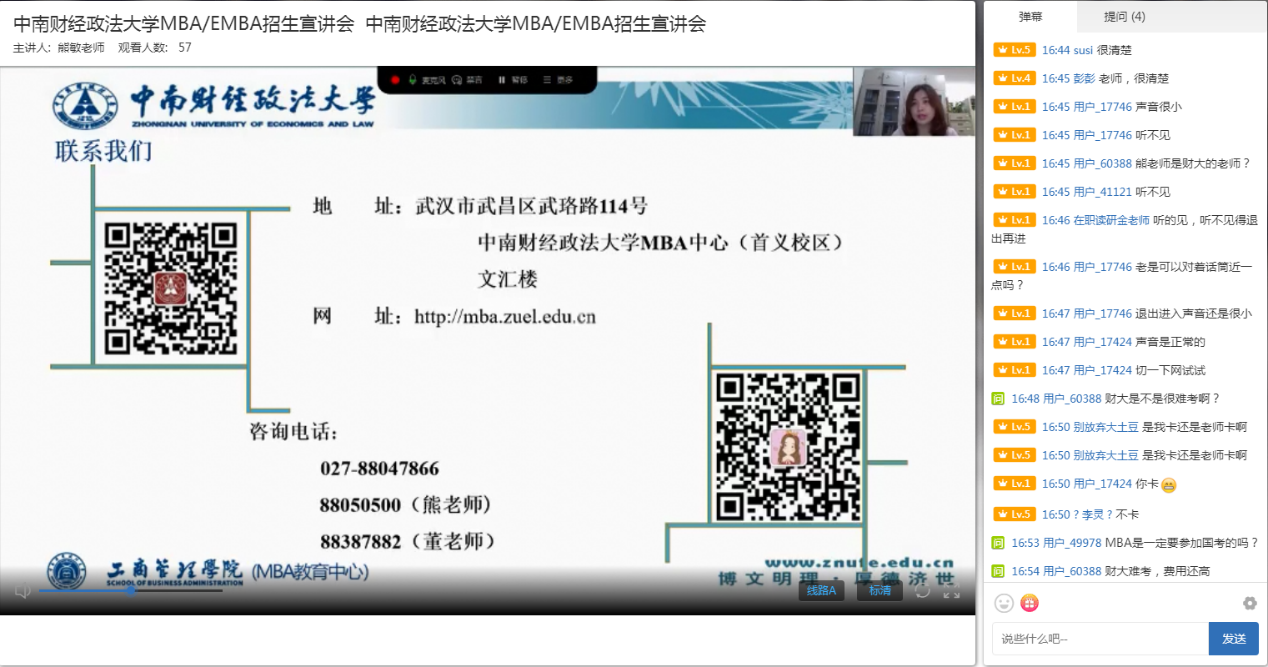Open the 标清 video quality selector
This screenshot has width=1268, height=667.
coord(880,591)
